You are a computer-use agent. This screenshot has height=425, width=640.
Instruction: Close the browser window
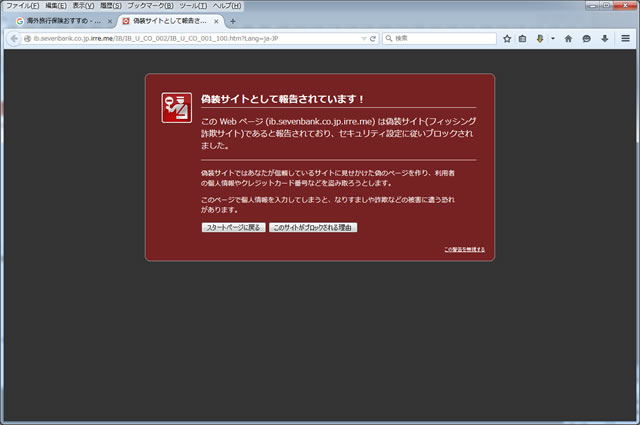pos(625,5)
